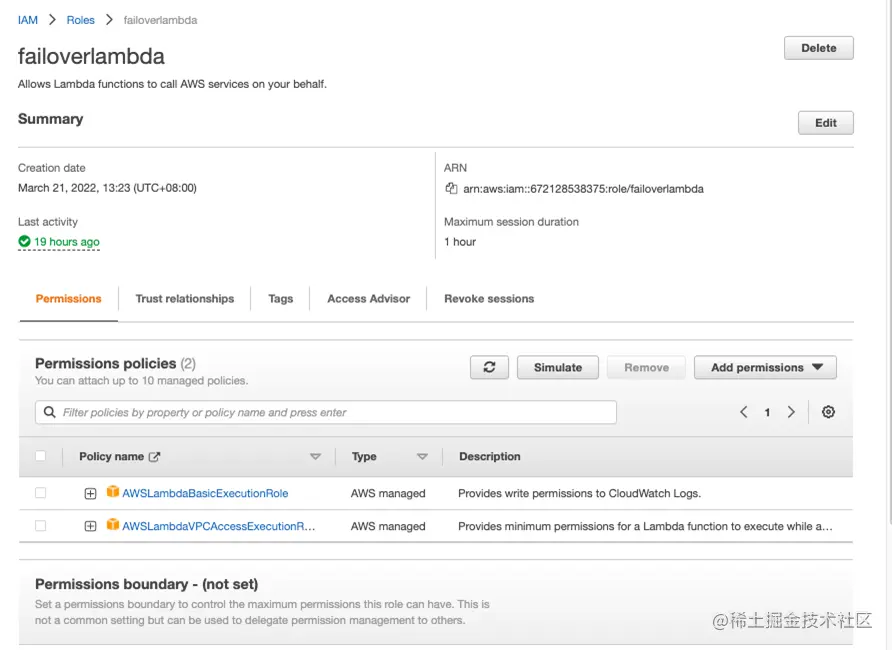892x650 pixels.
Task: Click the failoverlambda breadcrumb text
Action: pos(160,20)
